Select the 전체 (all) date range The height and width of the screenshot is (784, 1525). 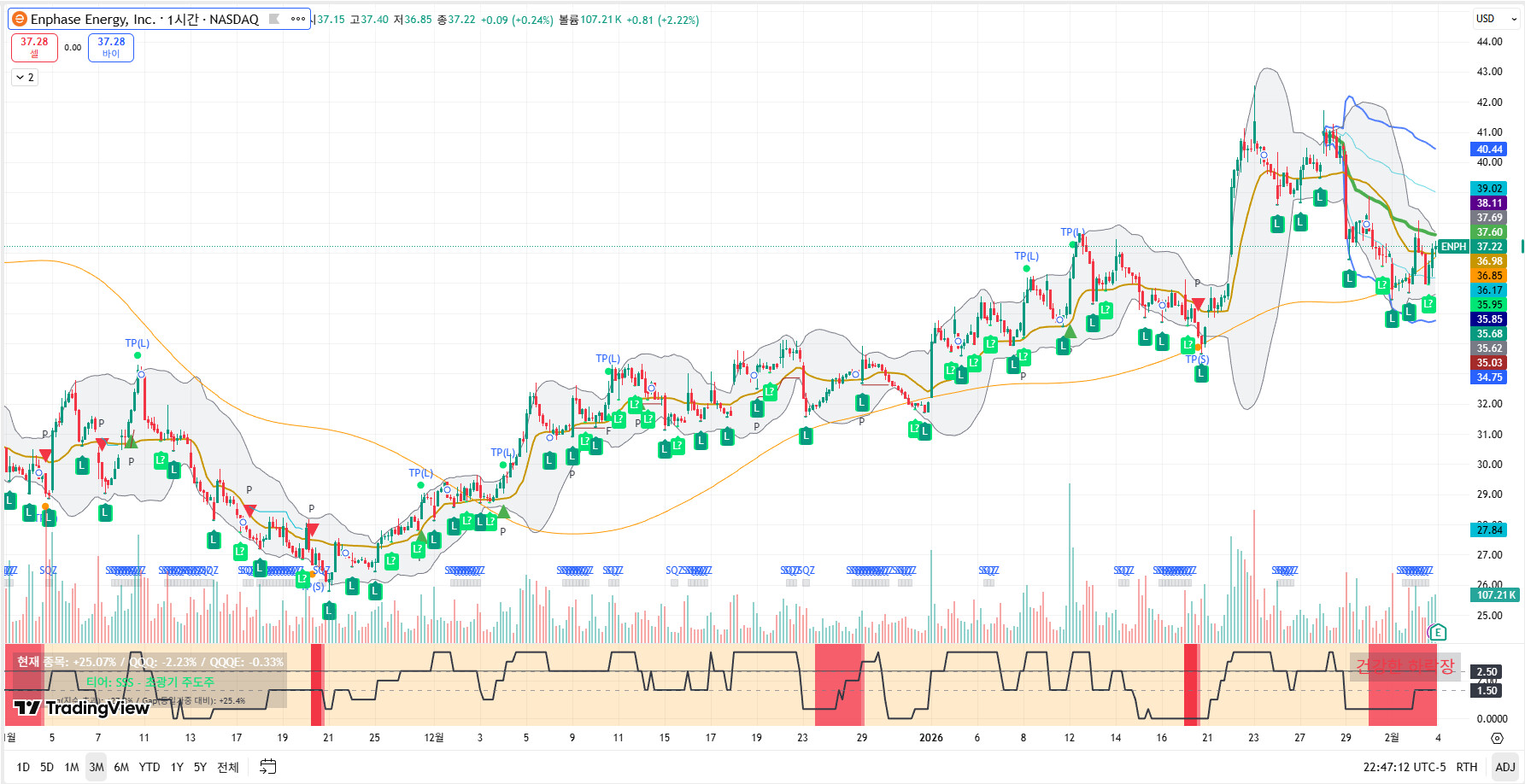click(228, 767)
